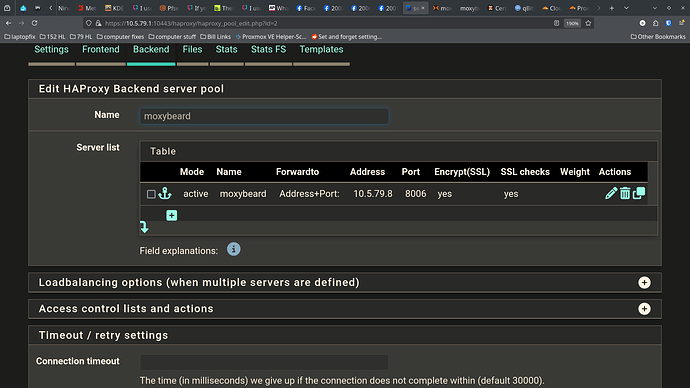This screenshot has width=690, height=388.
Task: Duplicate the moxybeard server entry
Action: pos(639,193)
